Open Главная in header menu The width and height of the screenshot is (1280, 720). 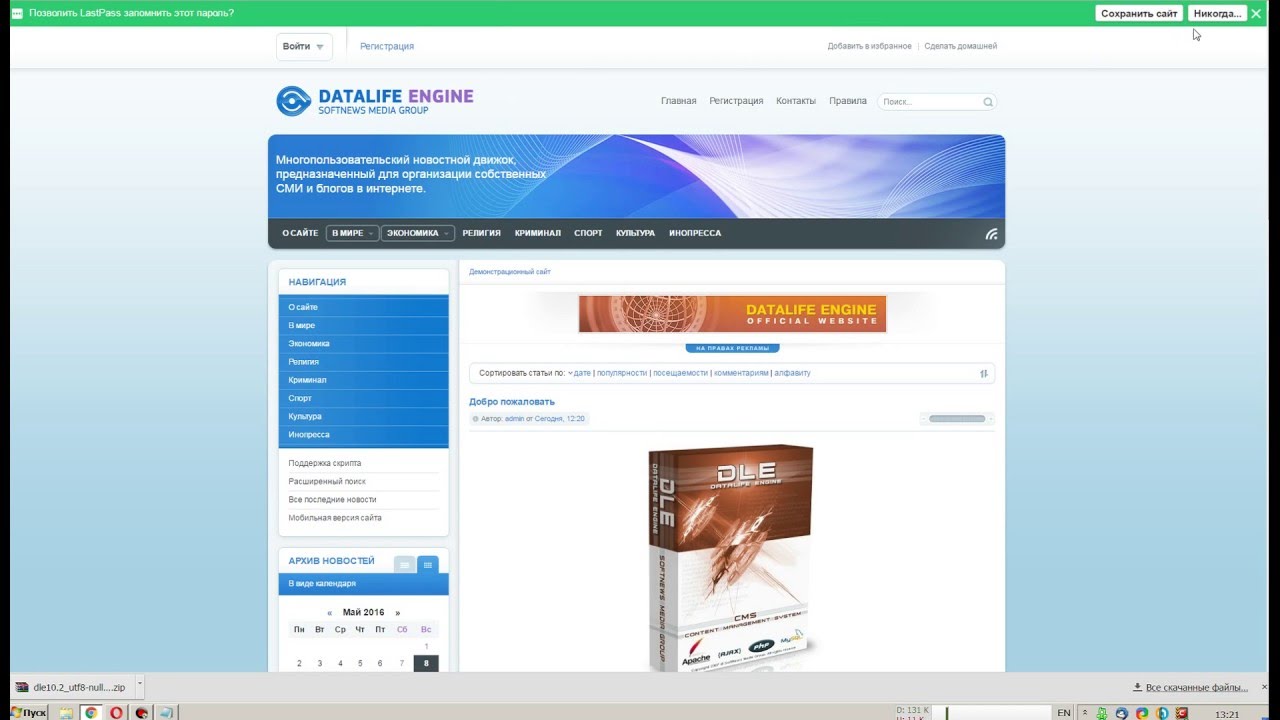(x=679, y=101)
